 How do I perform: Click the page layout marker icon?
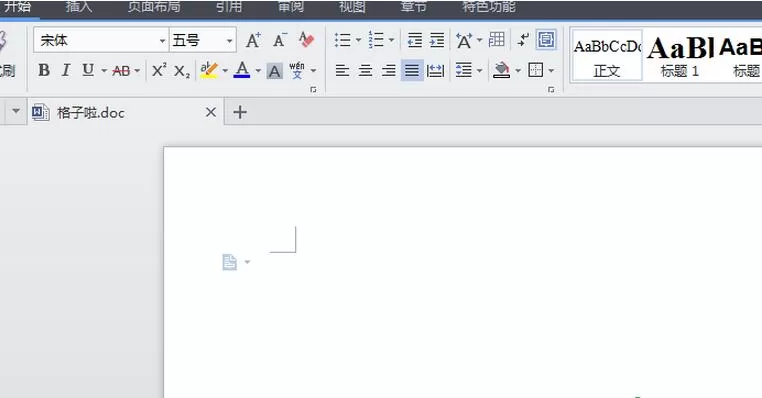point(229,262)
